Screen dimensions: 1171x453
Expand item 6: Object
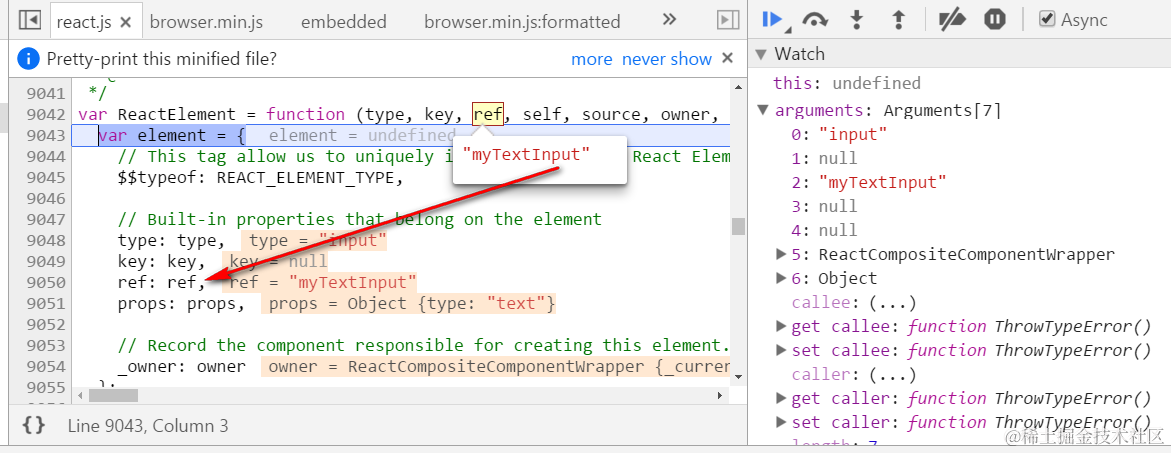[x=781, y=278]
